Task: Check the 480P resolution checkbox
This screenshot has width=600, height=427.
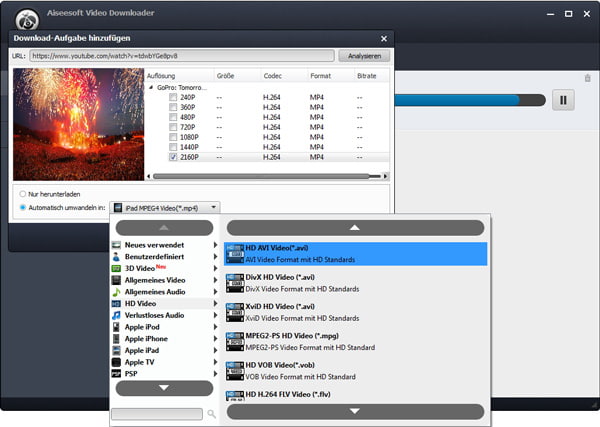Action: [x=173, y=117]
